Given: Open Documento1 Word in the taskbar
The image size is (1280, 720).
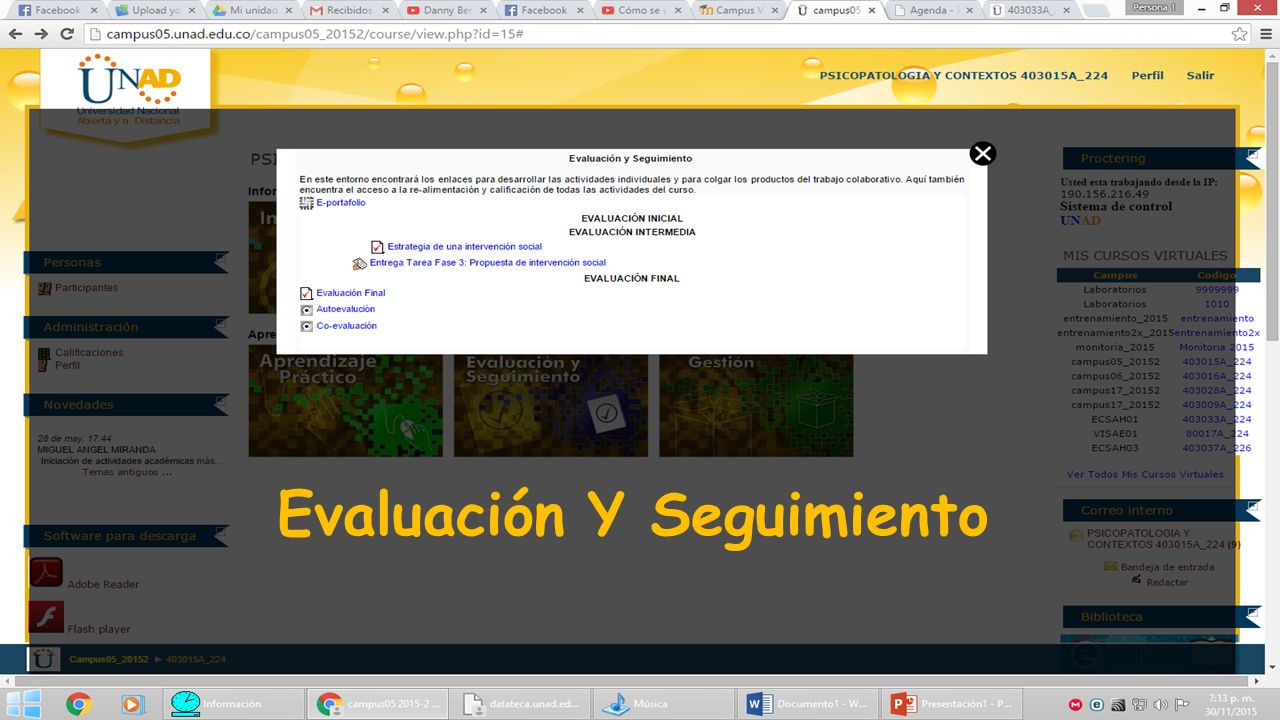Looking at the screenshot, I should coord(807,704).
